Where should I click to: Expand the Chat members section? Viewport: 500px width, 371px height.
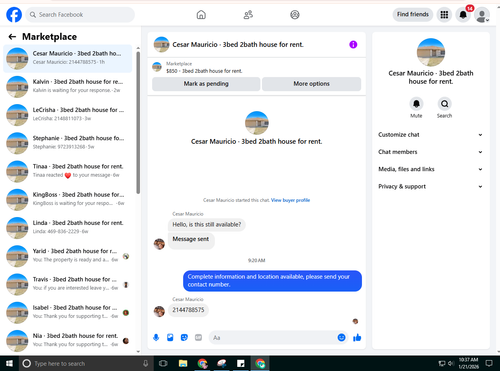[x=430, y=152]
